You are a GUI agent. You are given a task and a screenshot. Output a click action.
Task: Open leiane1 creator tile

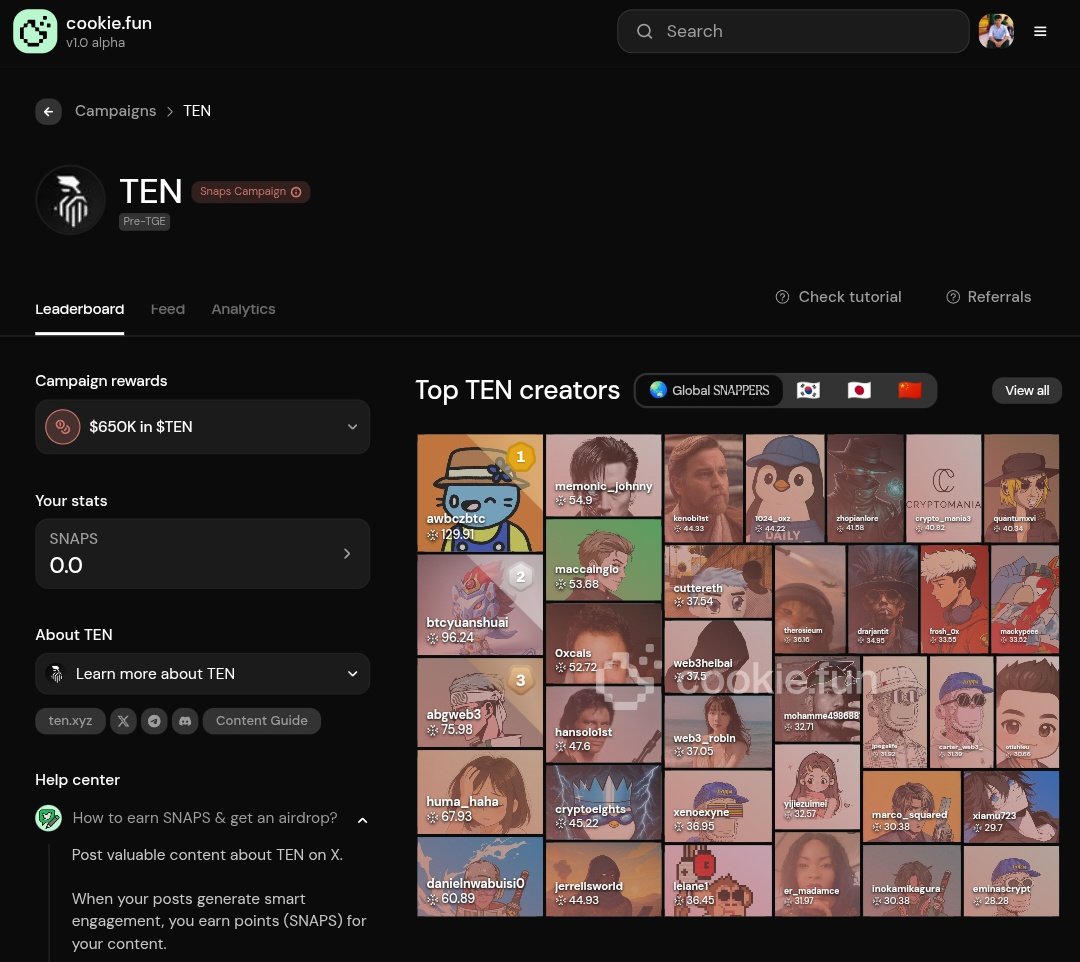[x=718, y=881]
